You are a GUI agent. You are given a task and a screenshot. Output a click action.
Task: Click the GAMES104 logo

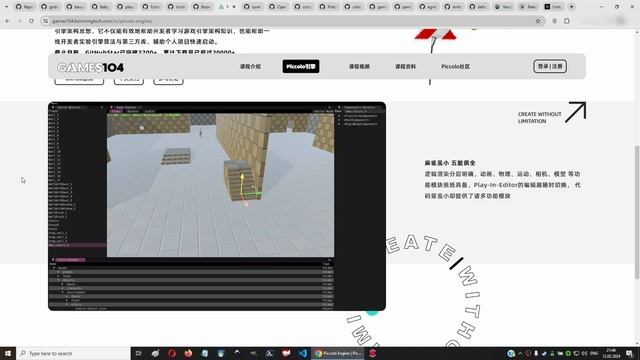coord(90,67)
